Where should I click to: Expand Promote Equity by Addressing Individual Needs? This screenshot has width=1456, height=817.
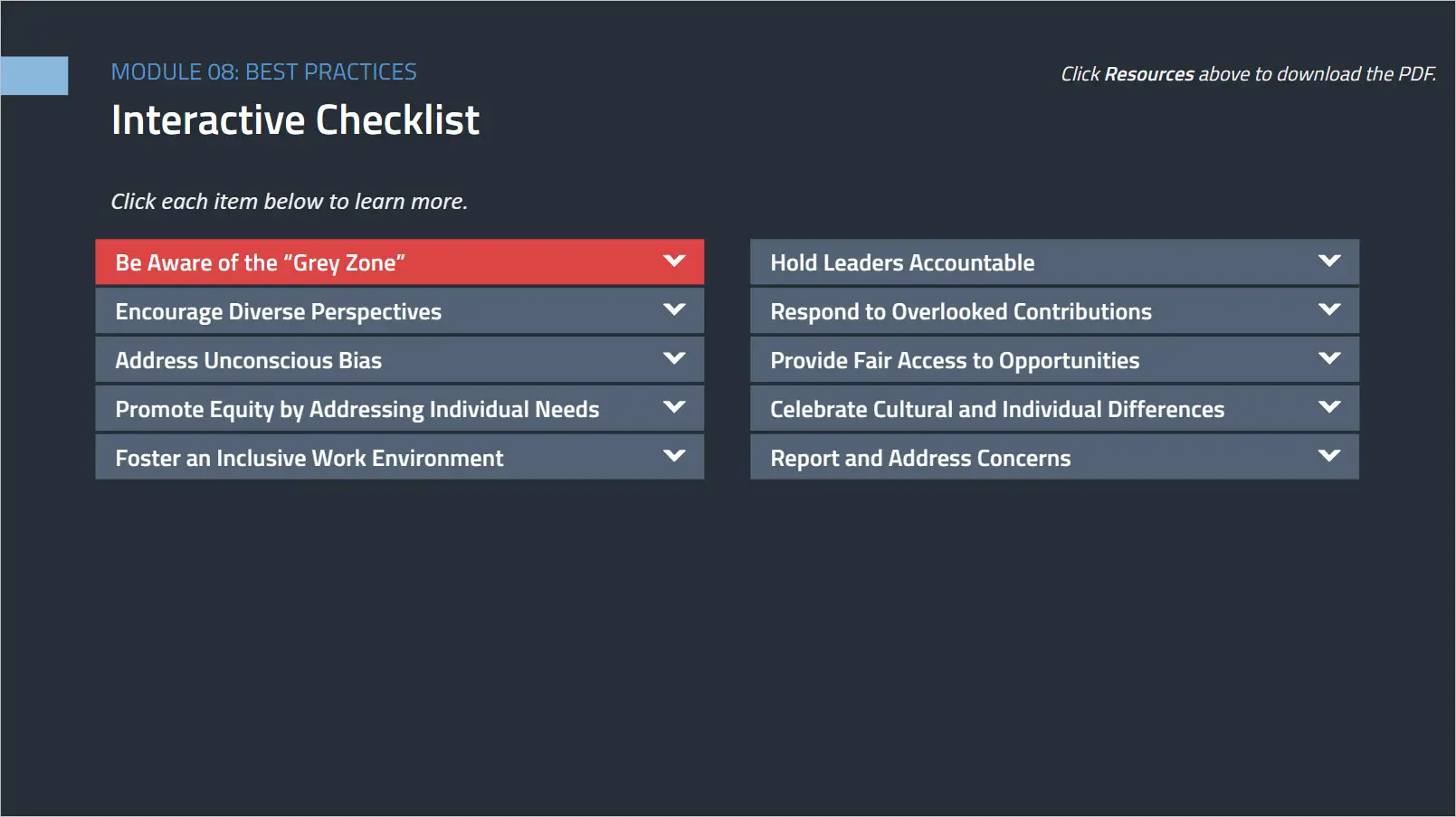(x=357, y=410)
